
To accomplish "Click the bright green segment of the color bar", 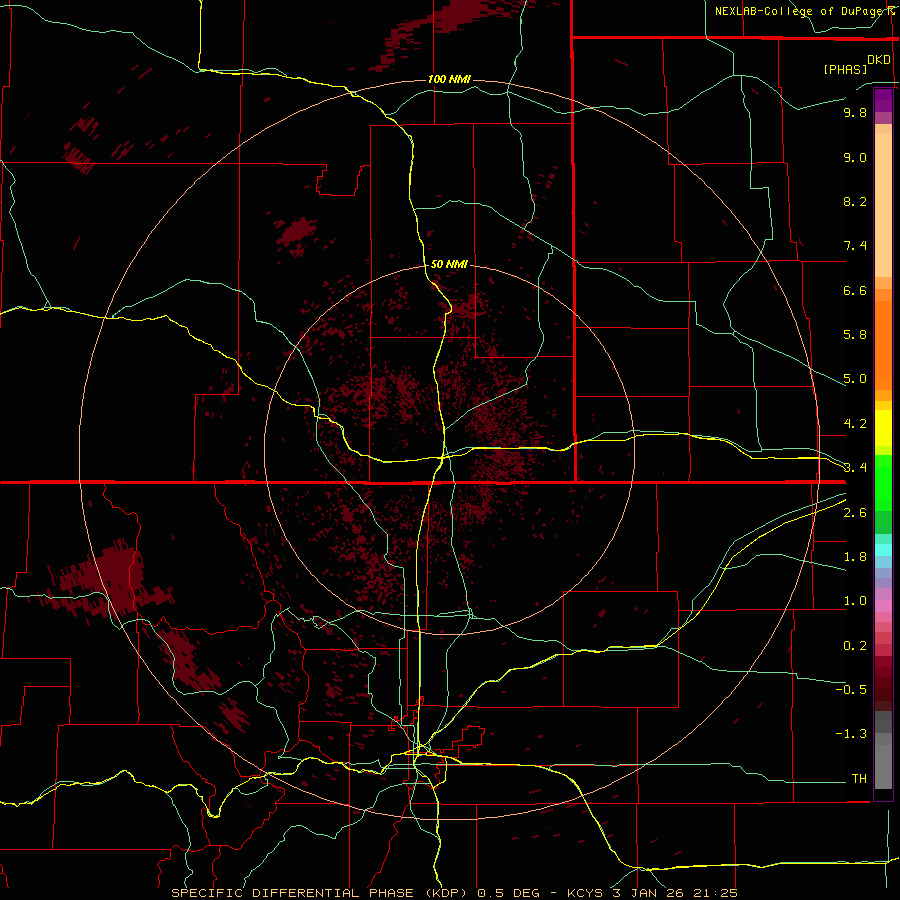I will coord(883,482).
